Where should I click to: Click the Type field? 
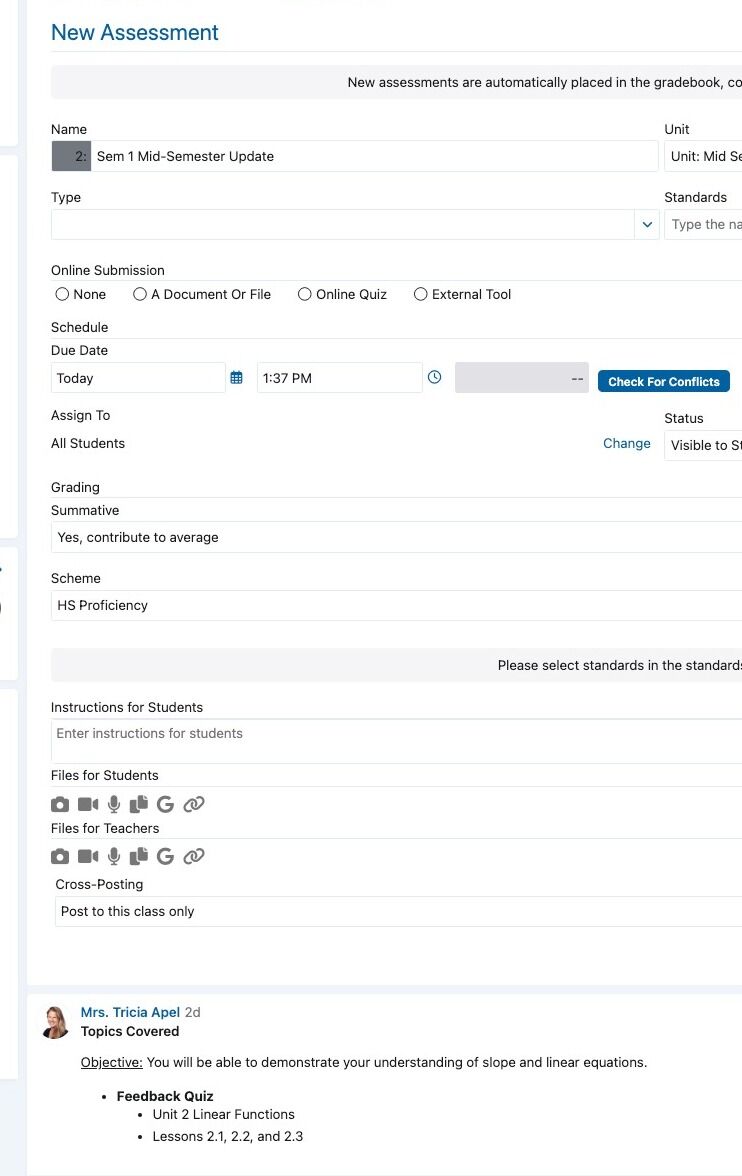click(x=343, y=224)
